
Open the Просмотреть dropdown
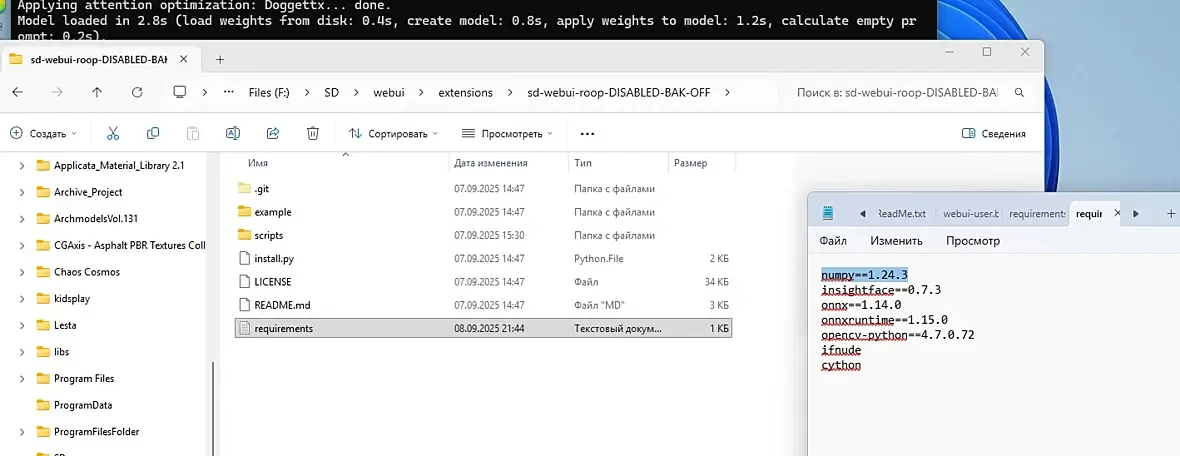[x=507, y=134]
